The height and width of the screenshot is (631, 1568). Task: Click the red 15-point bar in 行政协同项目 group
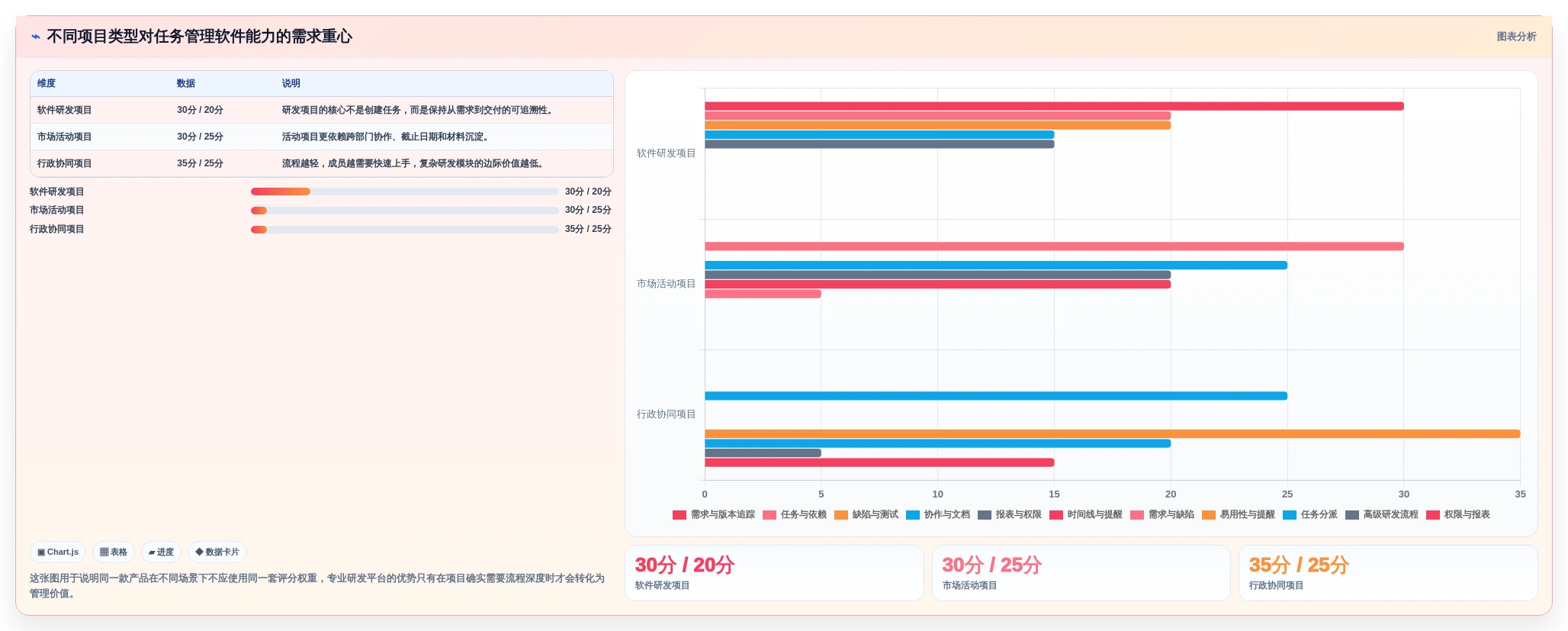(x=879, y=462)
